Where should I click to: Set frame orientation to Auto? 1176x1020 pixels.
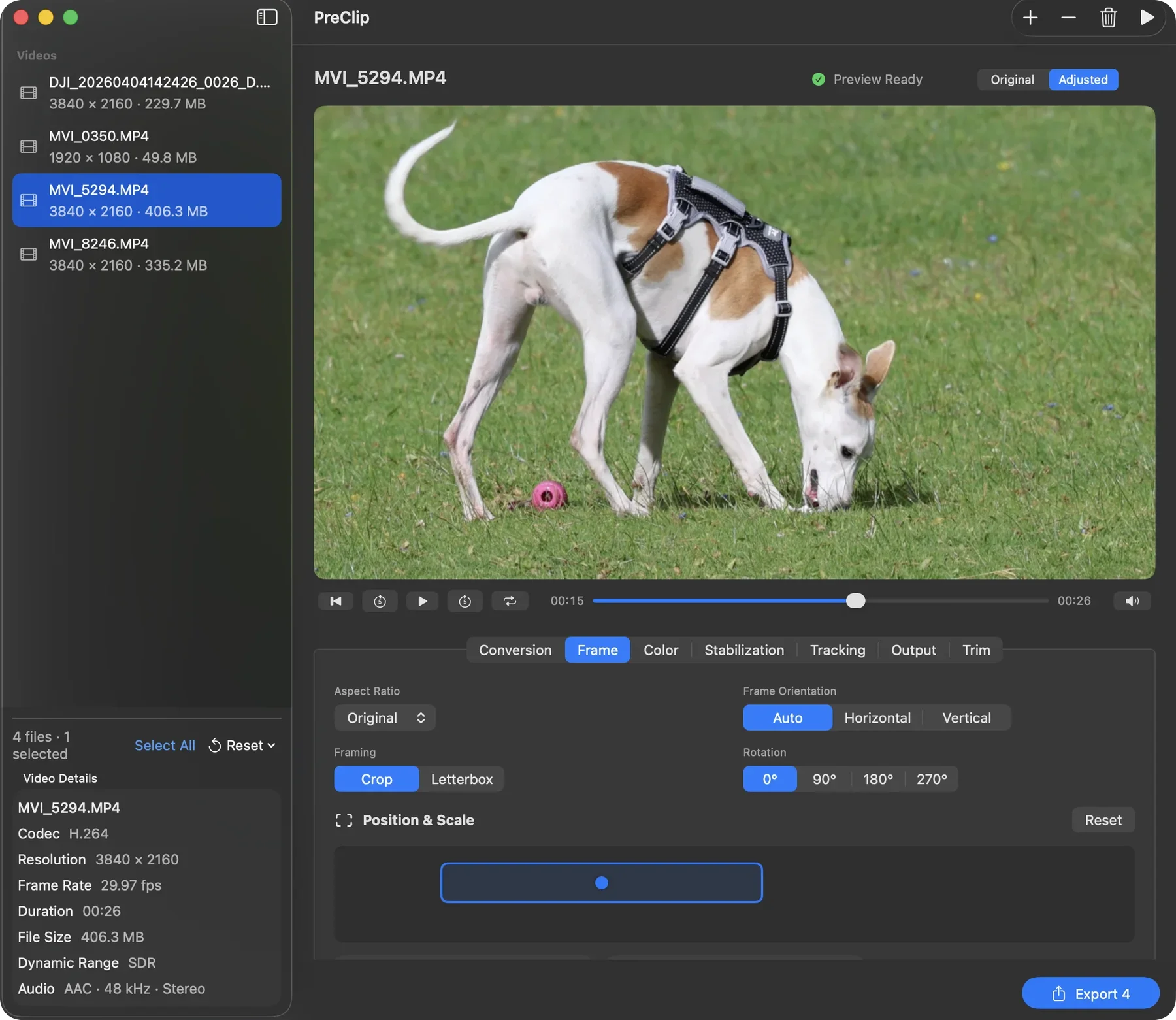[x=787, y=717]
